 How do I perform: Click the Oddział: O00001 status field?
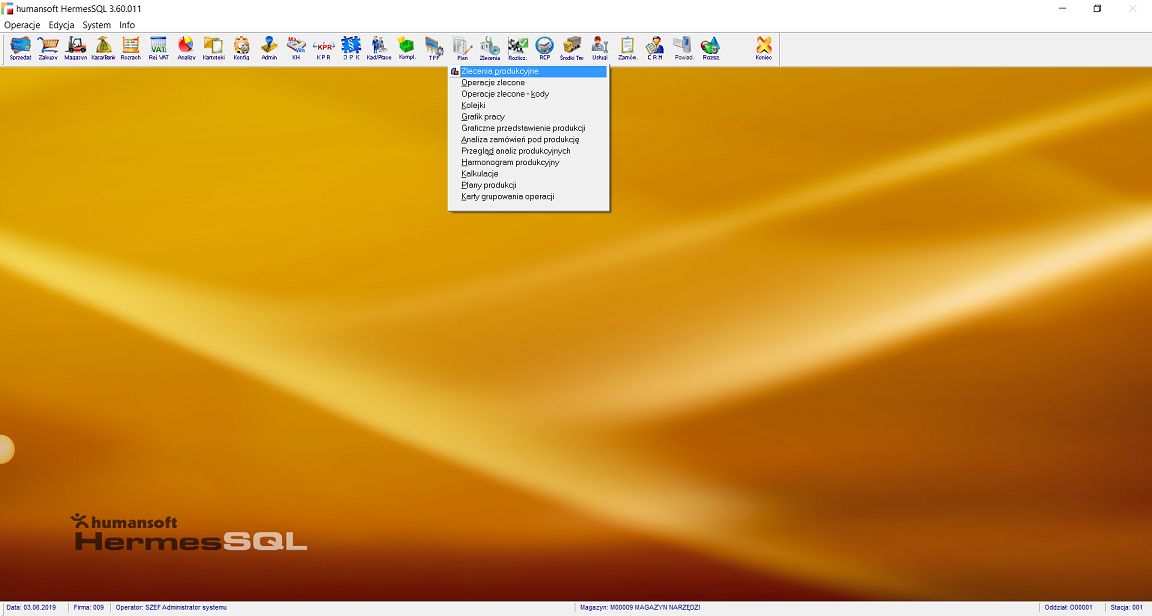pos(1069,608)
